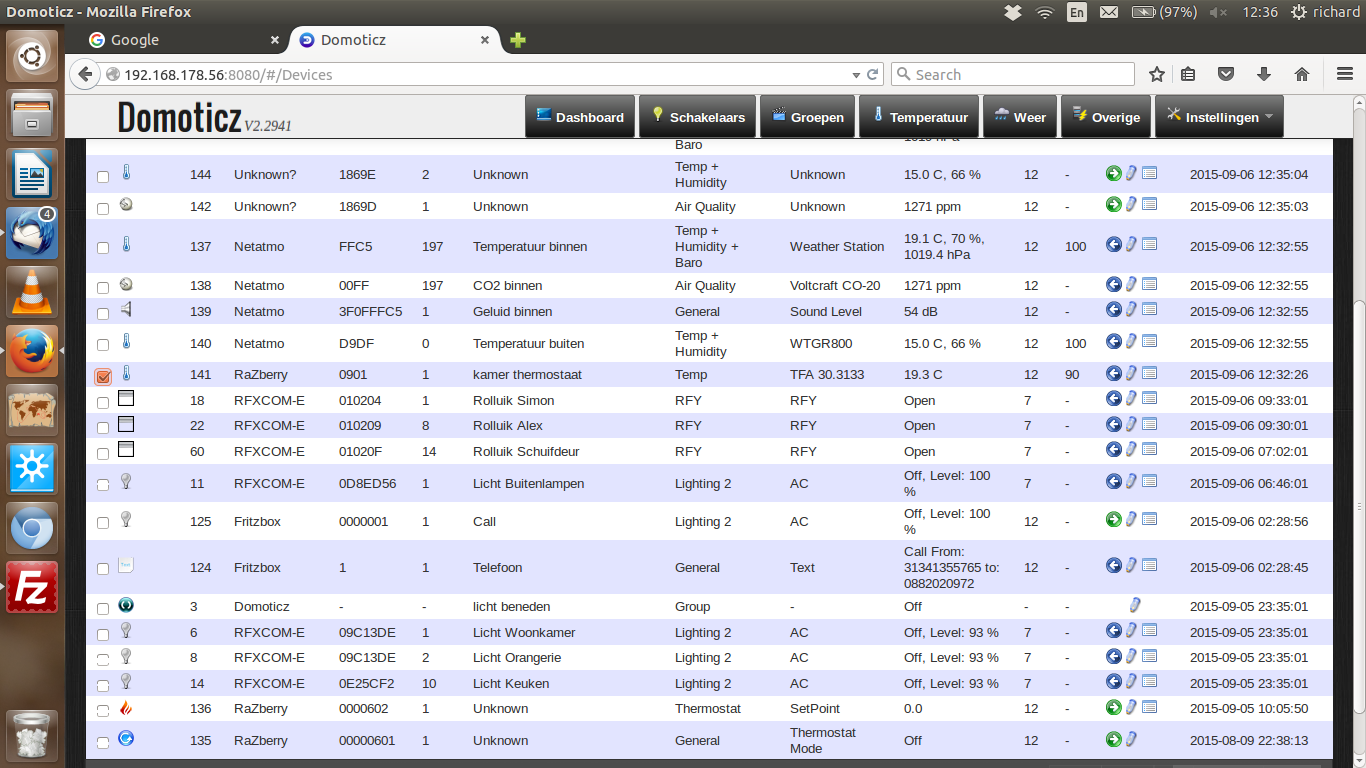
Task: Go to the Groepen tab
Action: (x=808, y=117)
